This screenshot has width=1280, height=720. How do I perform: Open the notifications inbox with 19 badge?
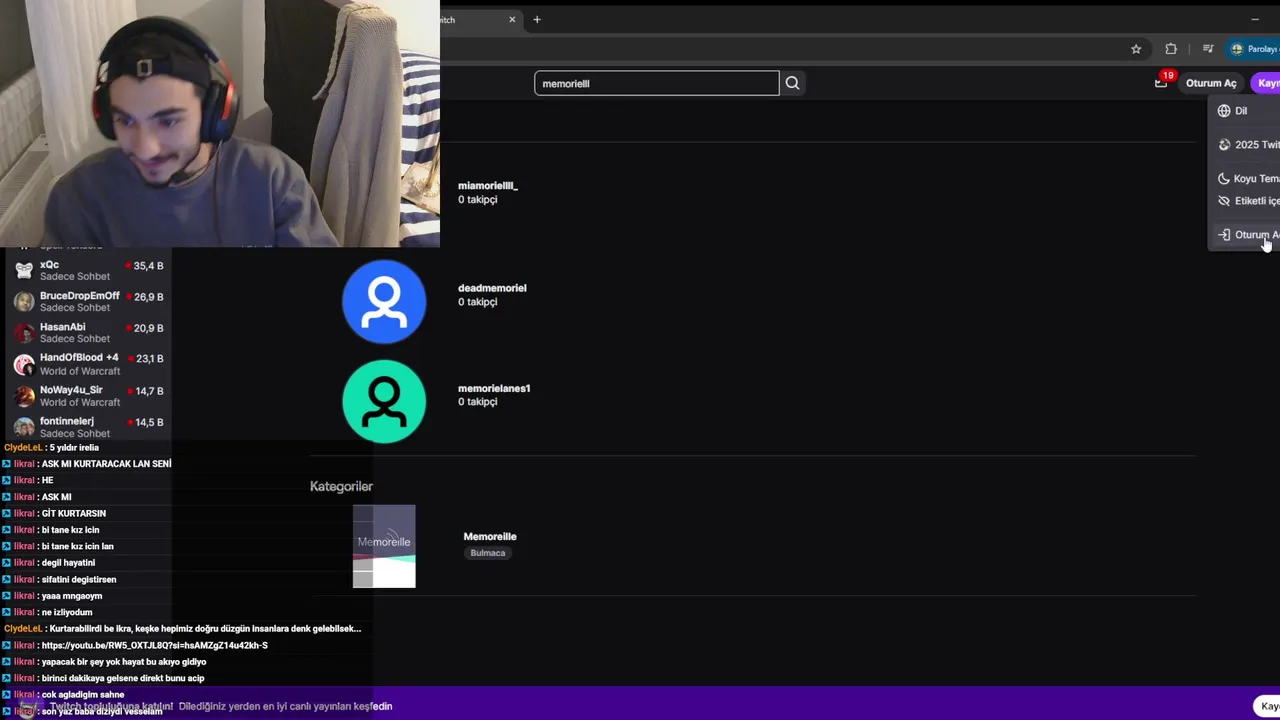click(1161, 83)
